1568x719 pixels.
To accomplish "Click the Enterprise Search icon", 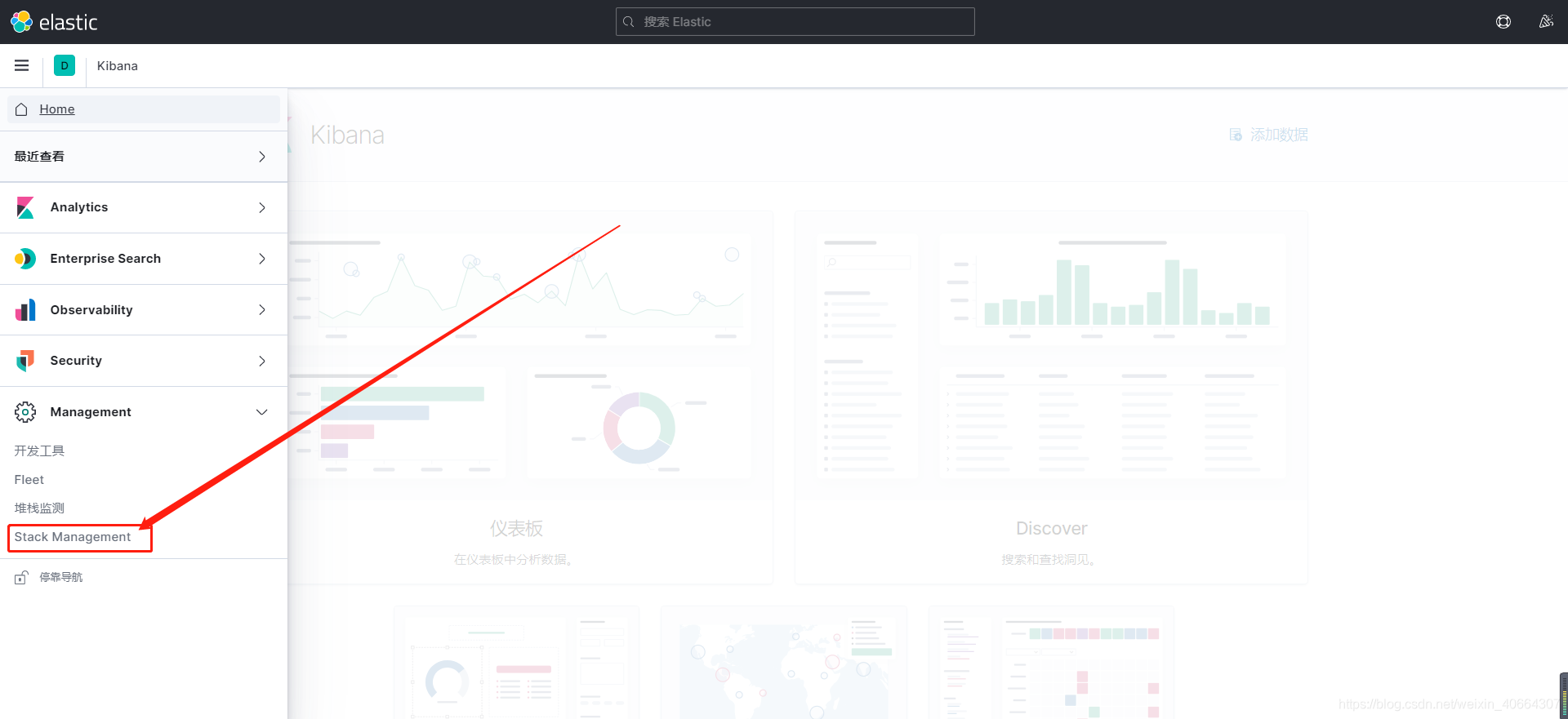I will 25,259.
